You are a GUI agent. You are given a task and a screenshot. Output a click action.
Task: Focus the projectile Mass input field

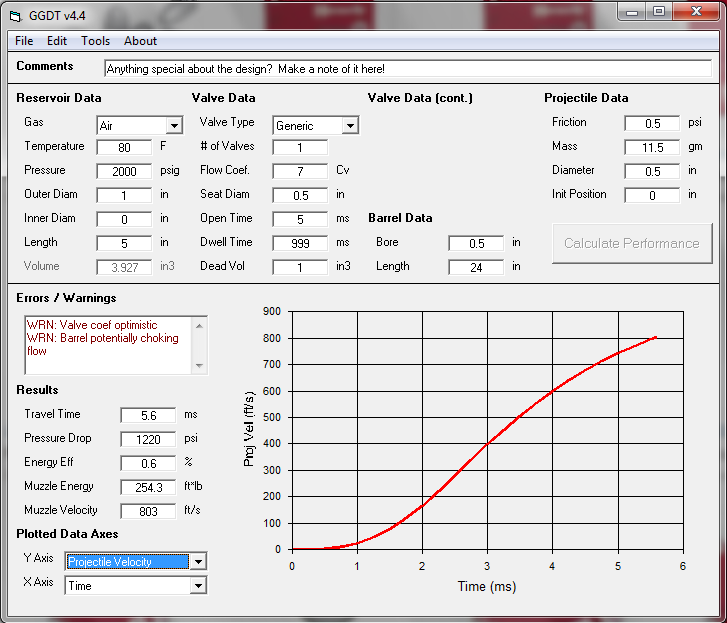[651, 147]
